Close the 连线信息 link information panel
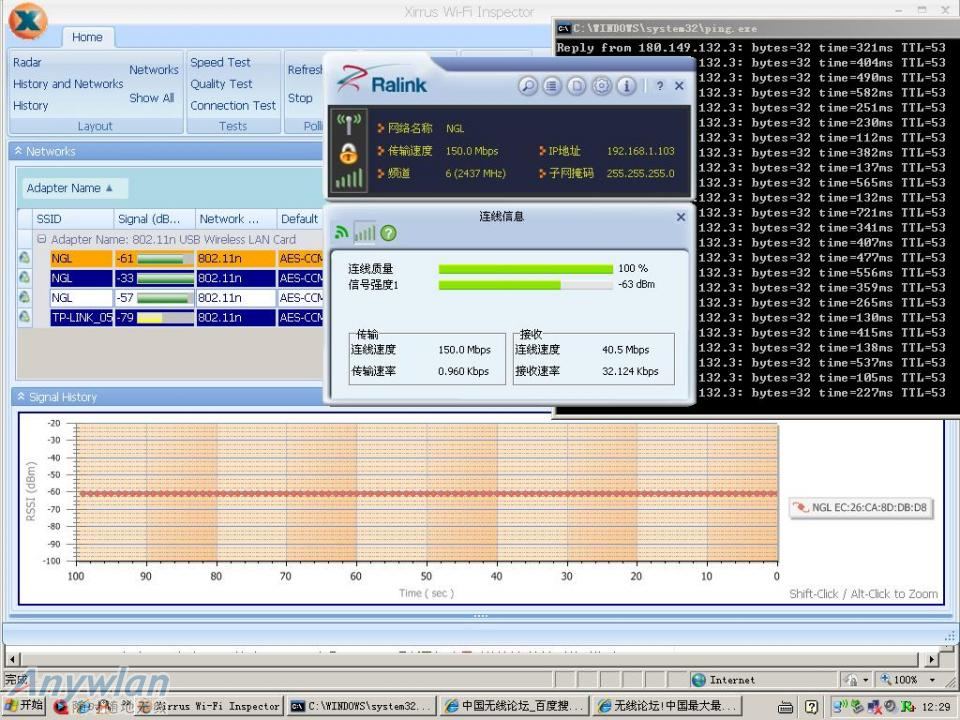Image resolution: width=960 pixels, height=720 pixels. pyautogui.click(x=680, y=217)
